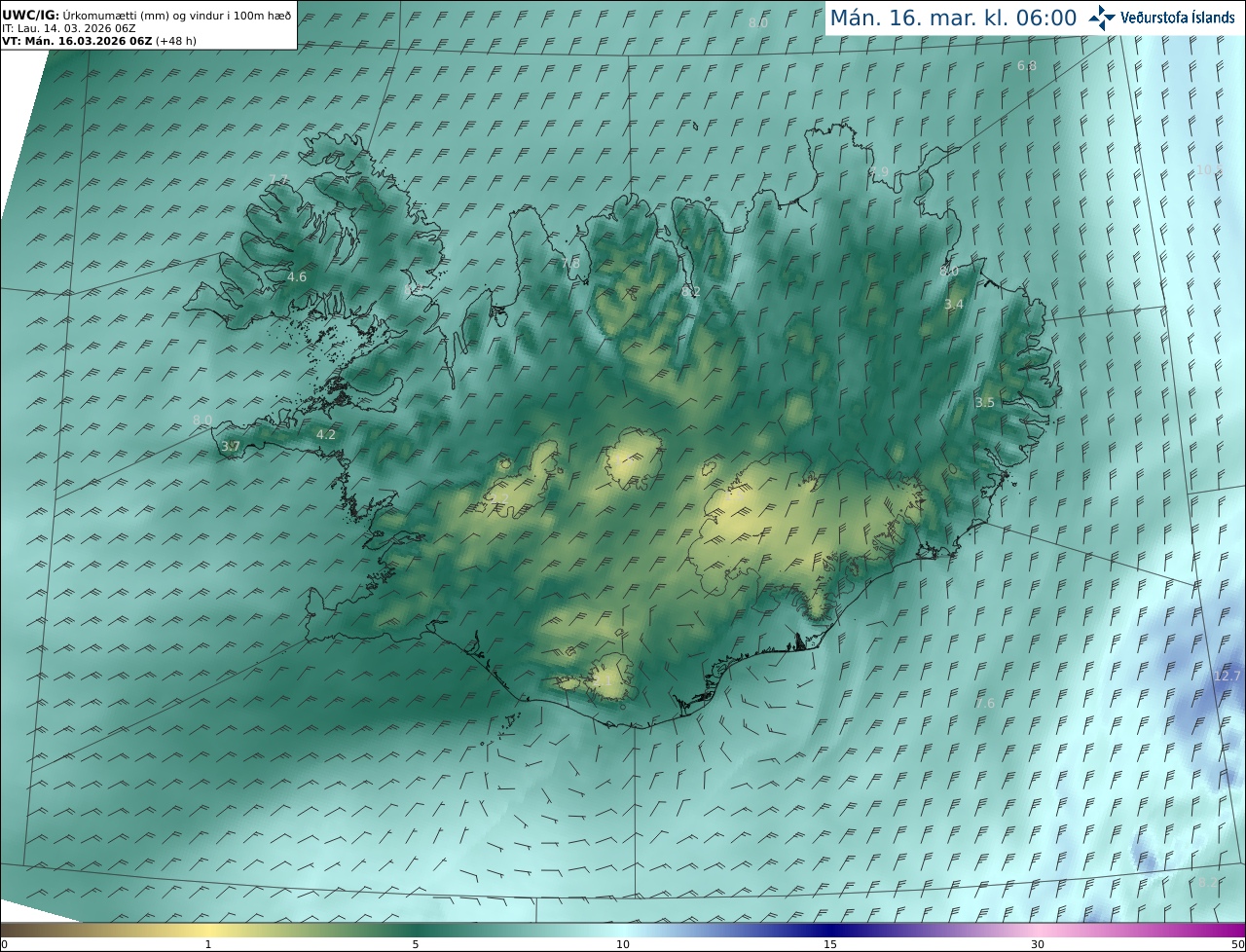Click the 7.8 map value

[570, 264]
